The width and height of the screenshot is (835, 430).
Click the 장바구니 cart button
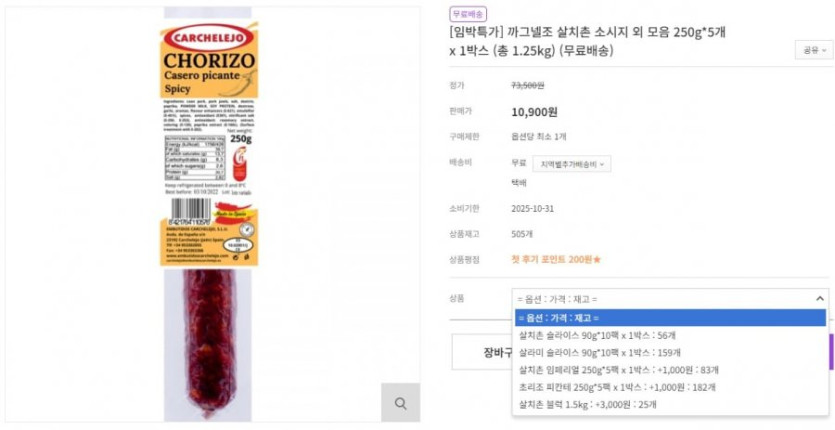(x=482, y=352)
